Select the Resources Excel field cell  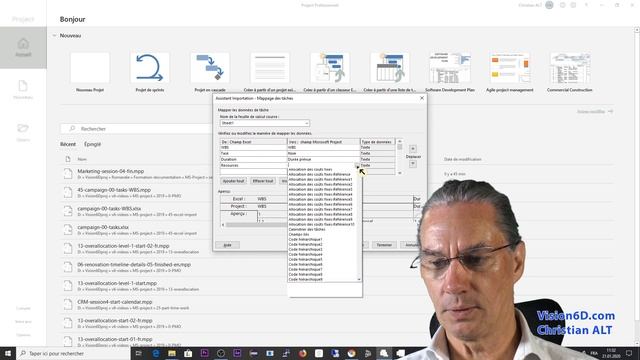(x=253, y=165)
